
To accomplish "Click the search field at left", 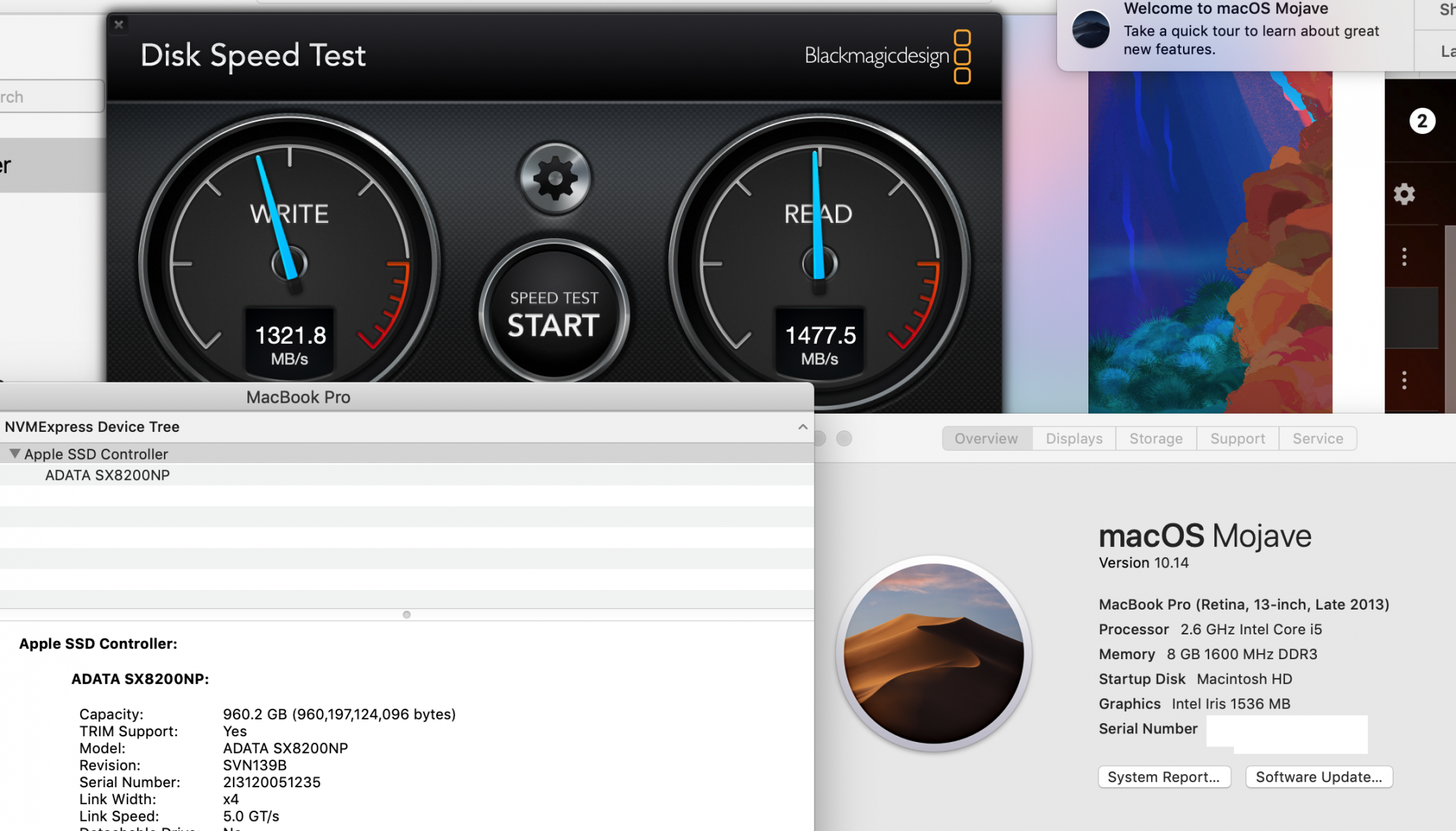I will [51, 97].
